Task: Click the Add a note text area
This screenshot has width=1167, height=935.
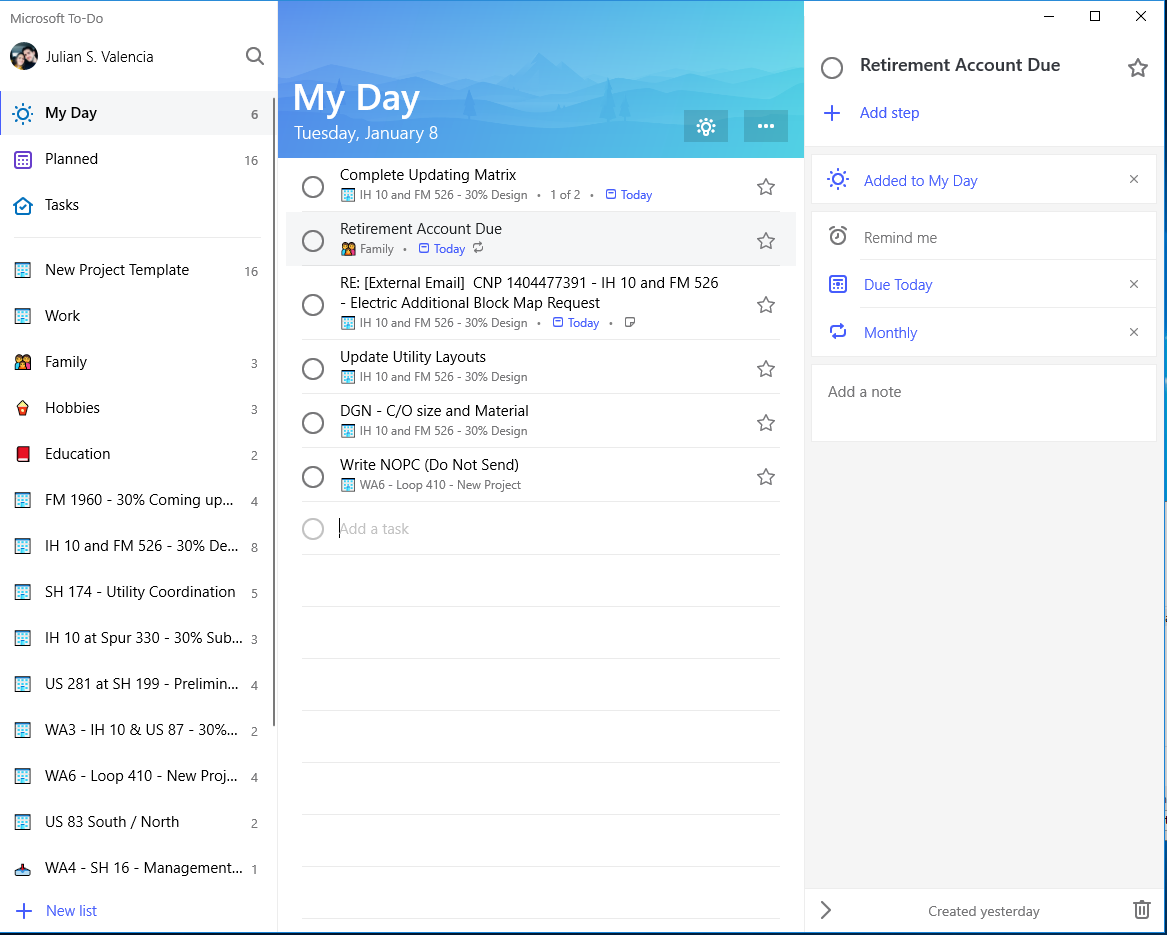Action: (983, 403)
